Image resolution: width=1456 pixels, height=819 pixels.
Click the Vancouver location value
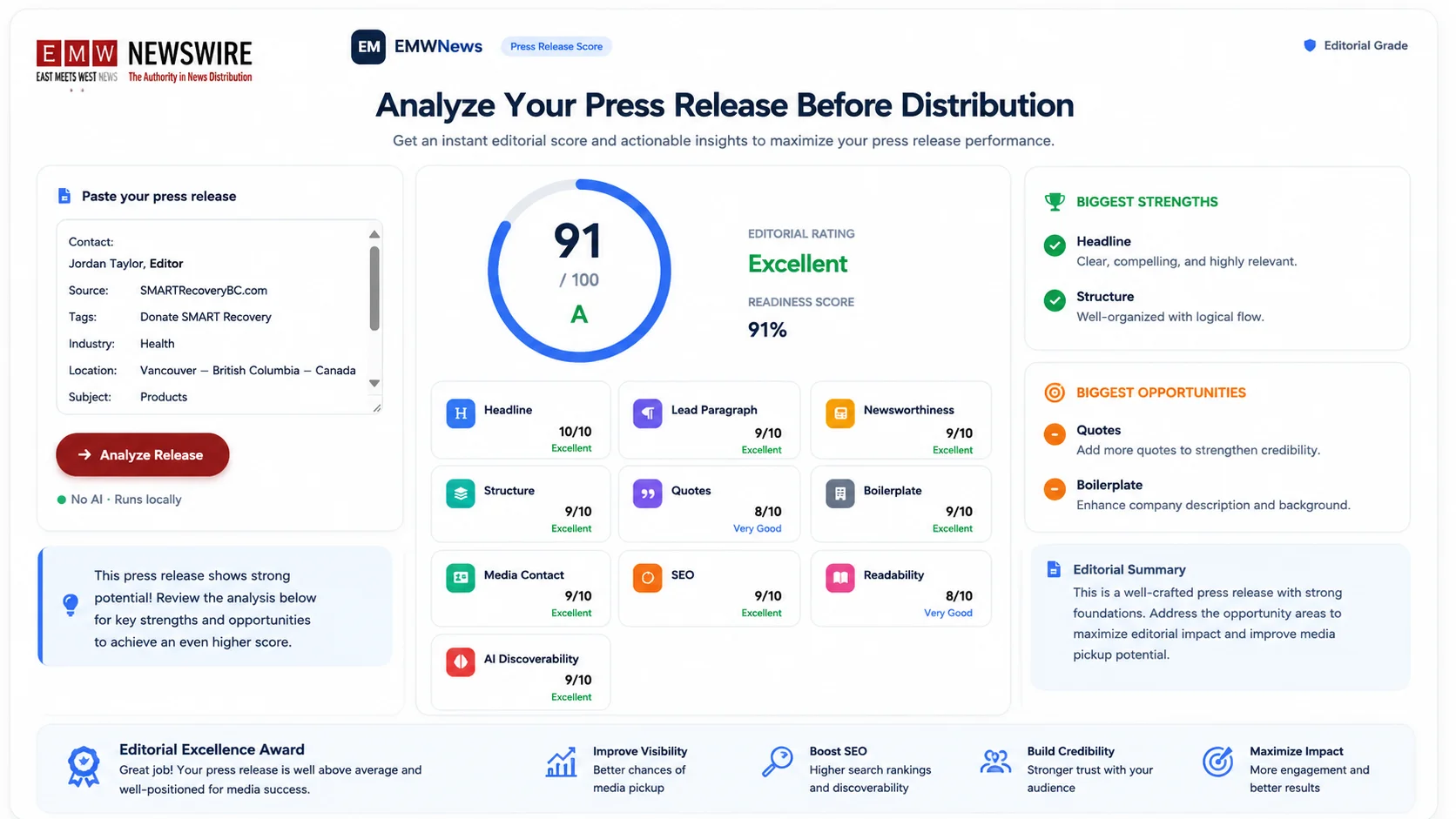[247, 371]
